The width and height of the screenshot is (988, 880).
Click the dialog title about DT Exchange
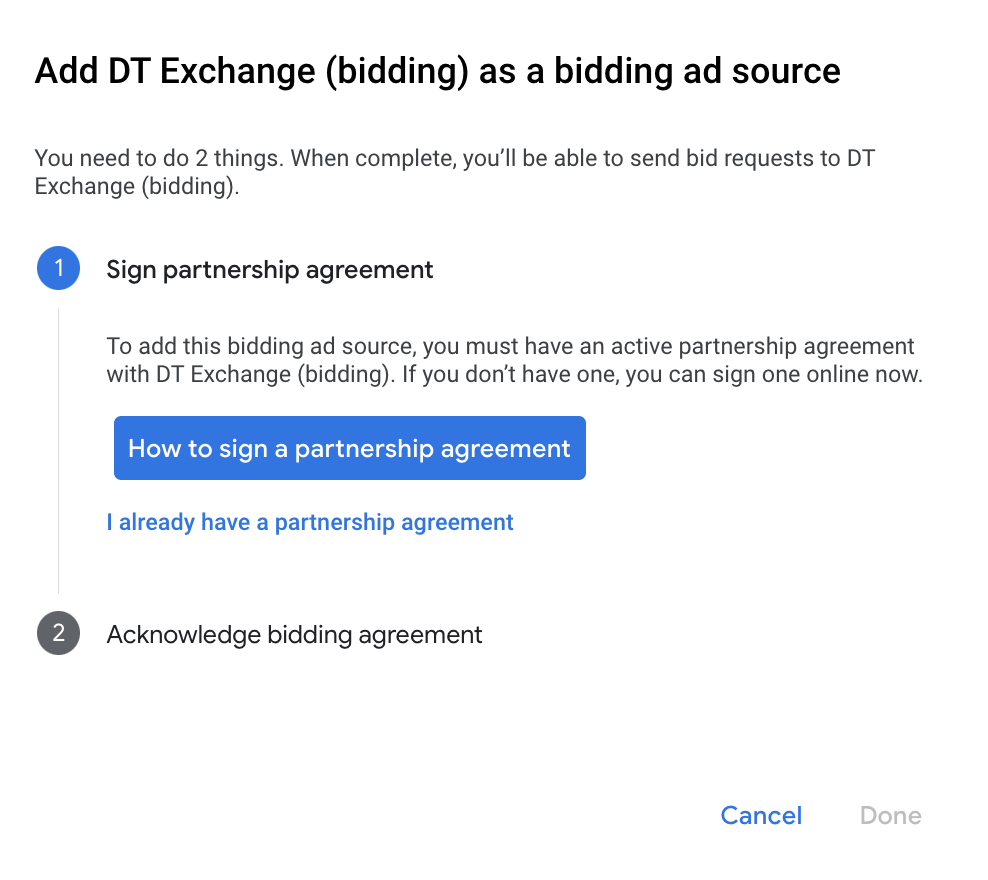(437, 71)
